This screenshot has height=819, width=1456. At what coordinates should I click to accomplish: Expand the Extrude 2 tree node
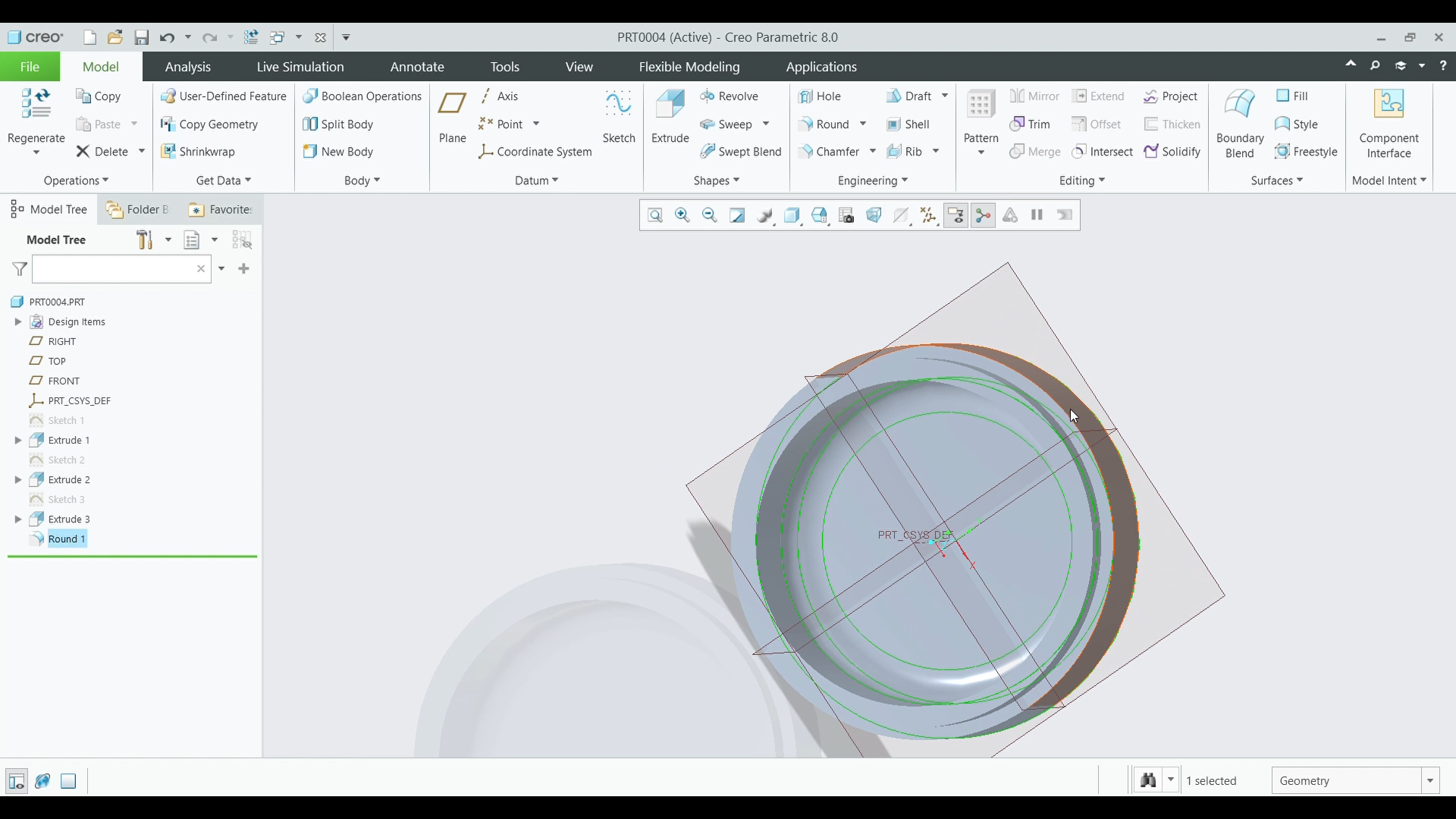click(x=18, y=479)
